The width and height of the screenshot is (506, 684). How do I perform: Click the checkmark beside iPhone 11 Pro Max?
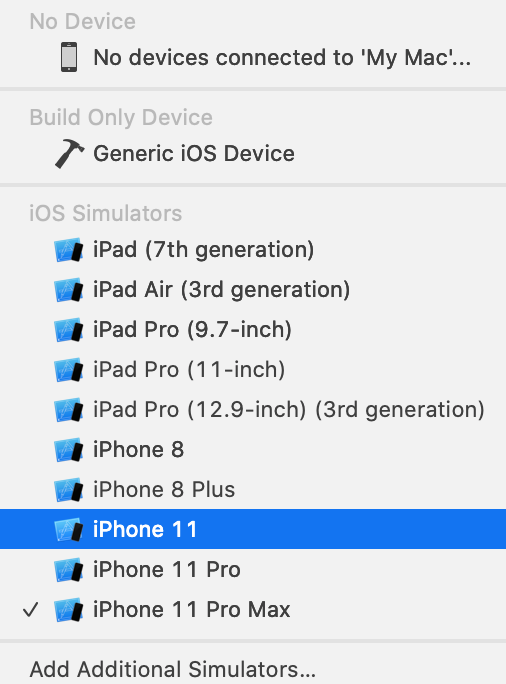click(x=31, y=610)
